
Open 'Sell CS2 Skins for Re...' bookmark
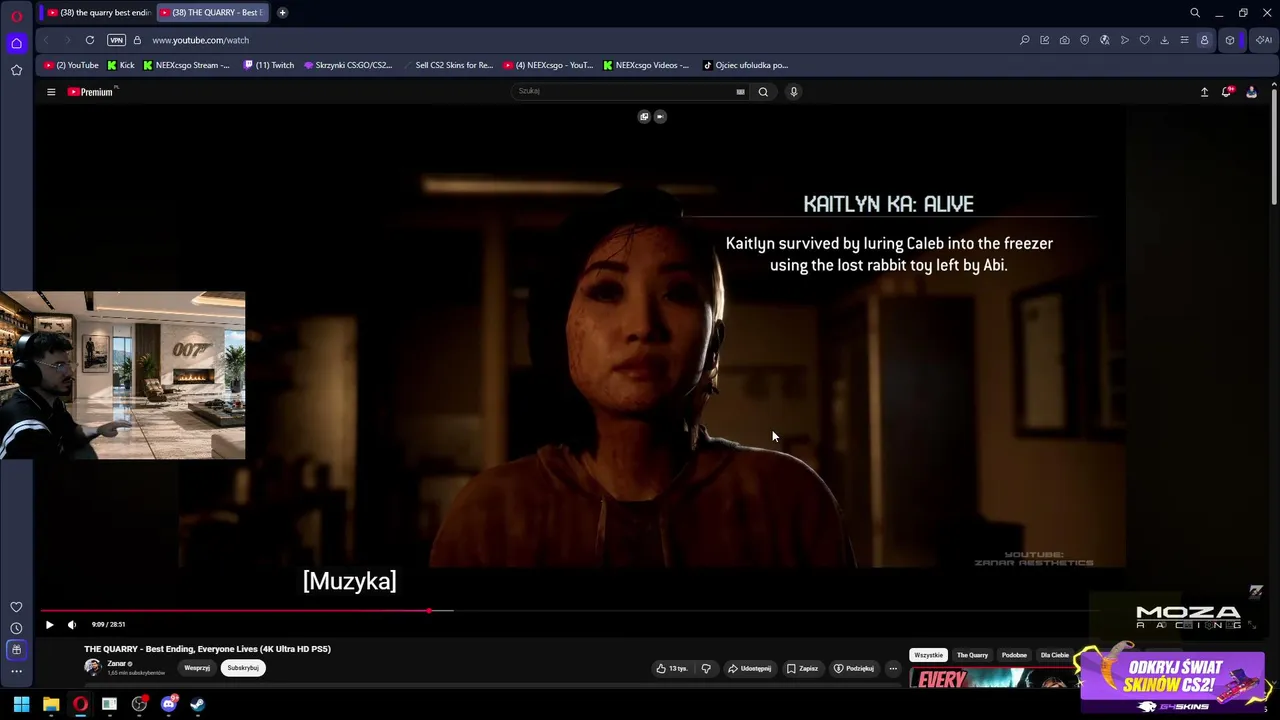coord(448,65)
